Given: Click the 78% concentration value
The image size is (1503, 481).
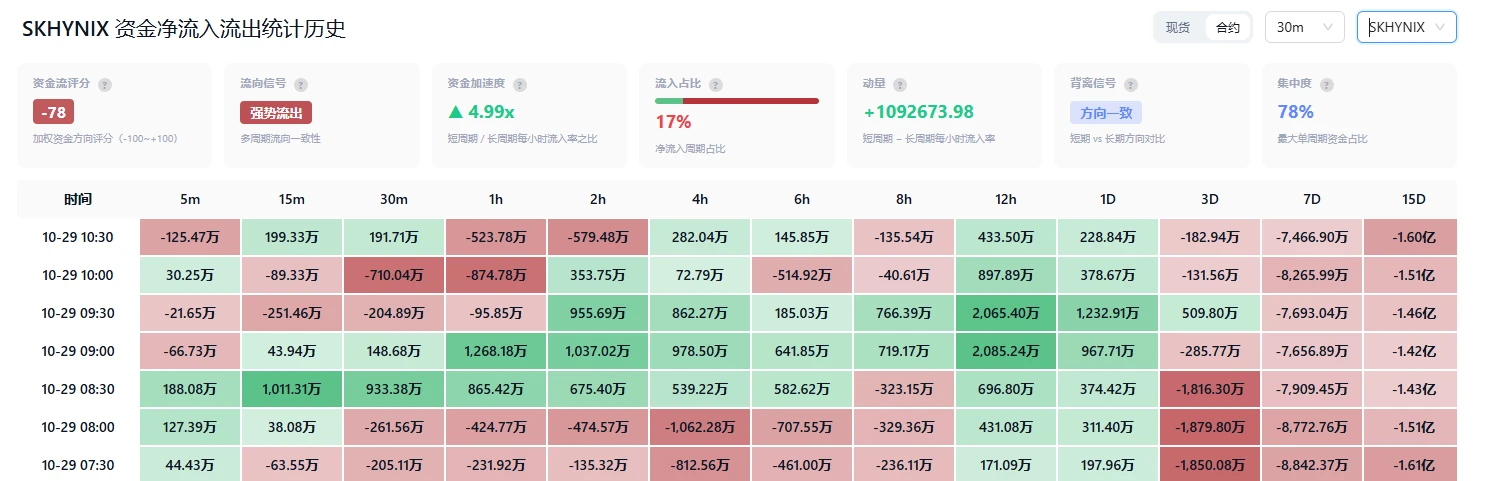Looking at the screenshot, I should coord(1295,112).
